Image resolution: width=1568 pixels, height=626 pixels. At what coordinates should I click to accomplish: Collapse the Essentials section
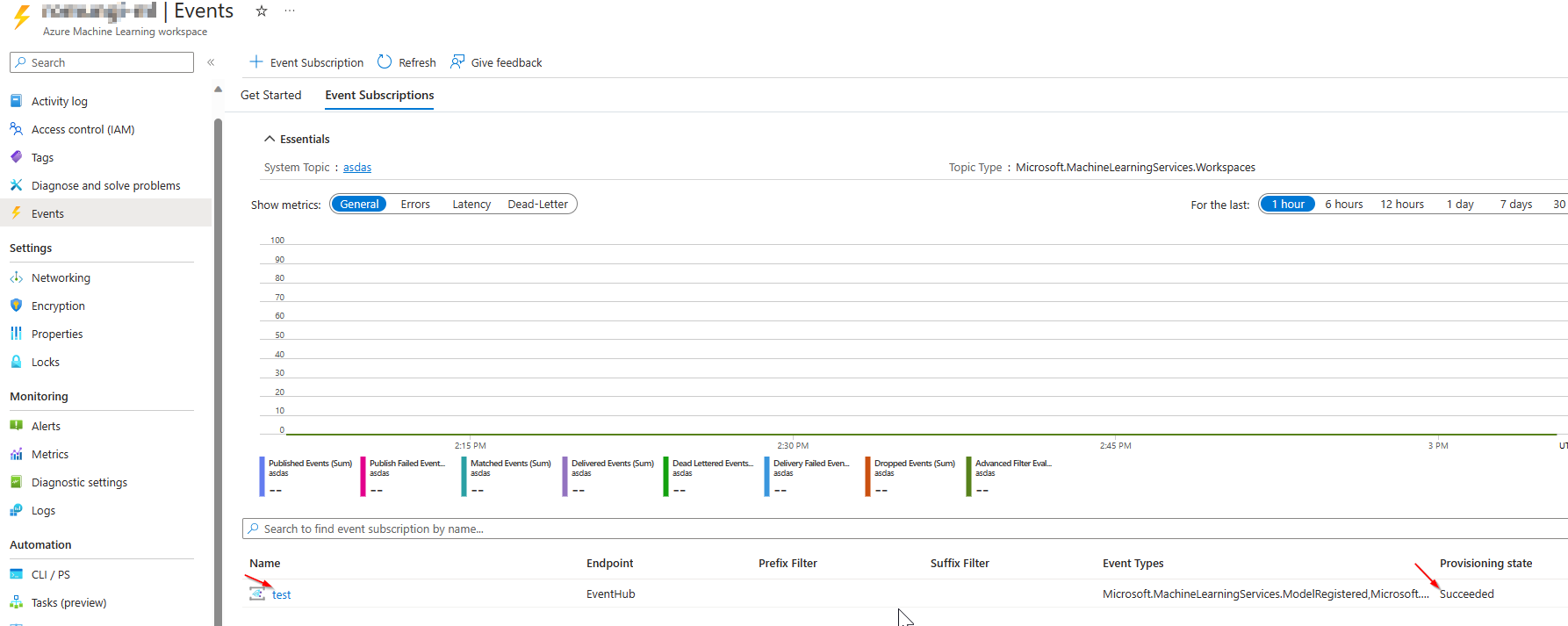(x=297, y=139)
